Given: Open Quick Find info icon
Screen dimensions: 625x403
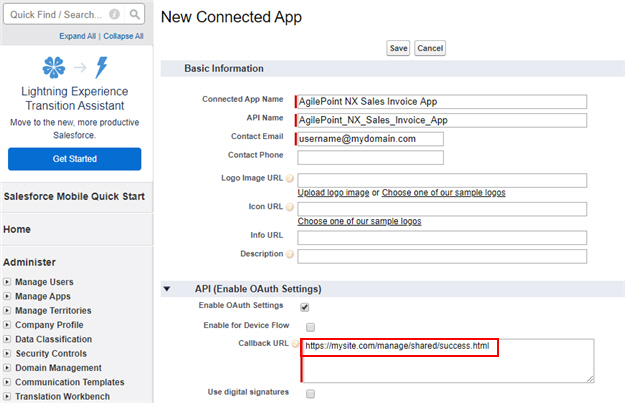Looking at the screenshot, I should click(x=114, y=14).
